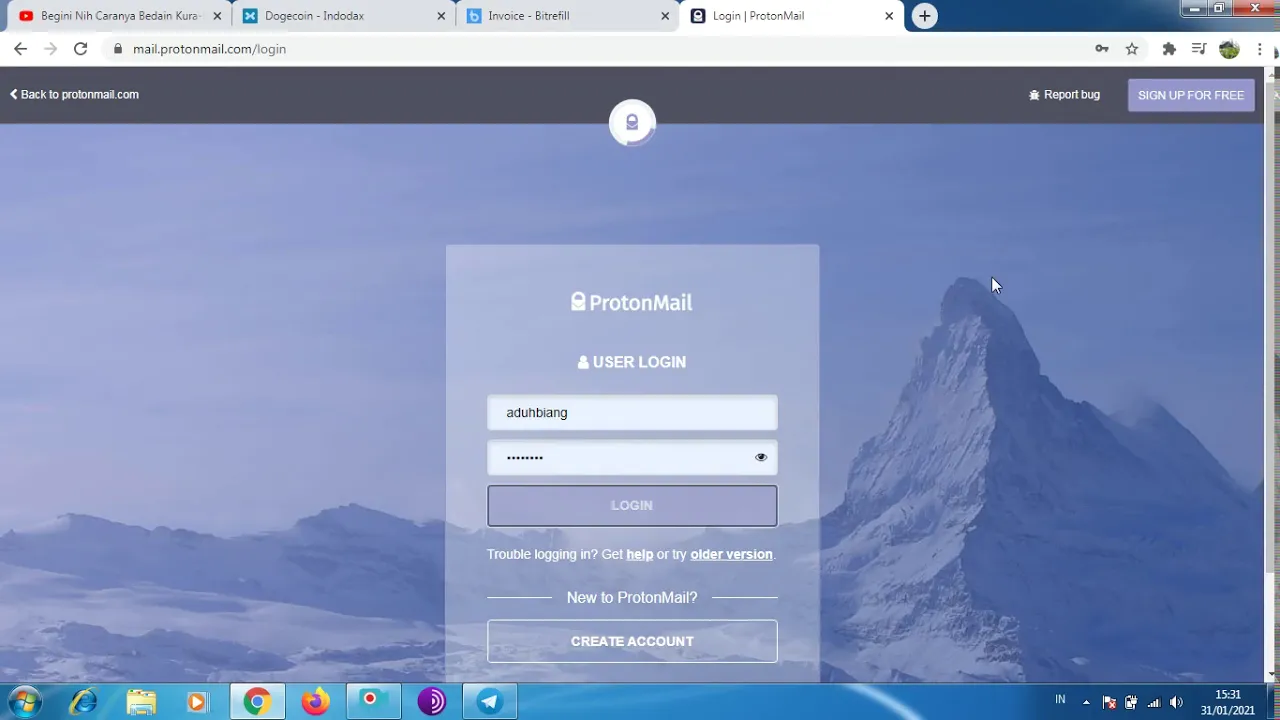The image size is (1280, 720).
Task: Open the power plug tray icon
Action: (x=1131, y=702)
